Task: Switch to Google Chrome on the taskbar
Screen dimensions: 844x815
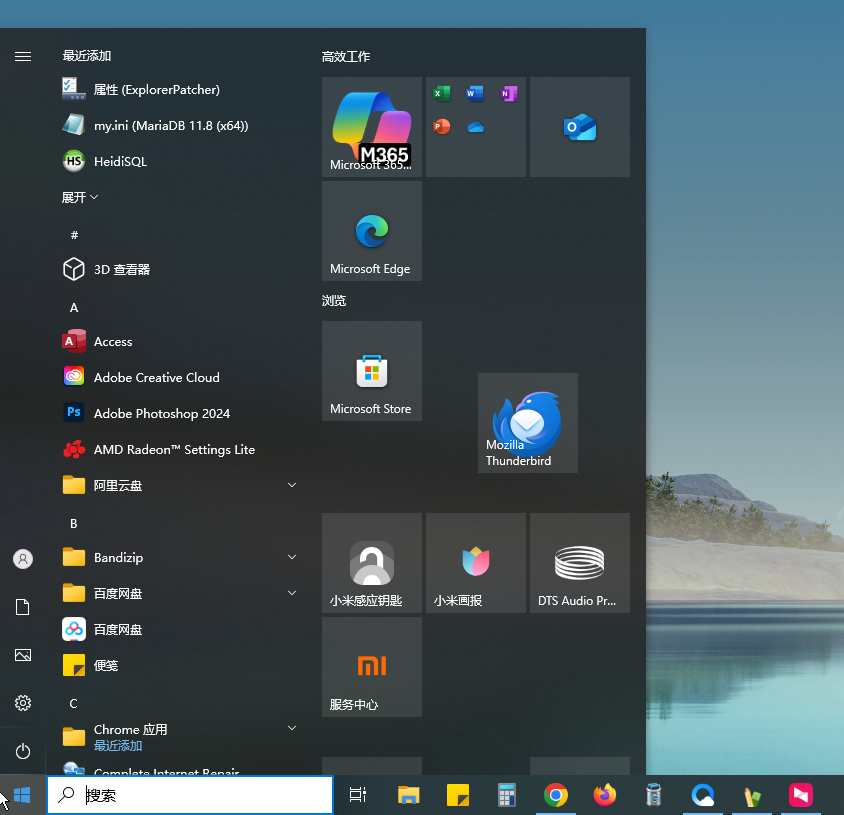Action: click(556, 795)
